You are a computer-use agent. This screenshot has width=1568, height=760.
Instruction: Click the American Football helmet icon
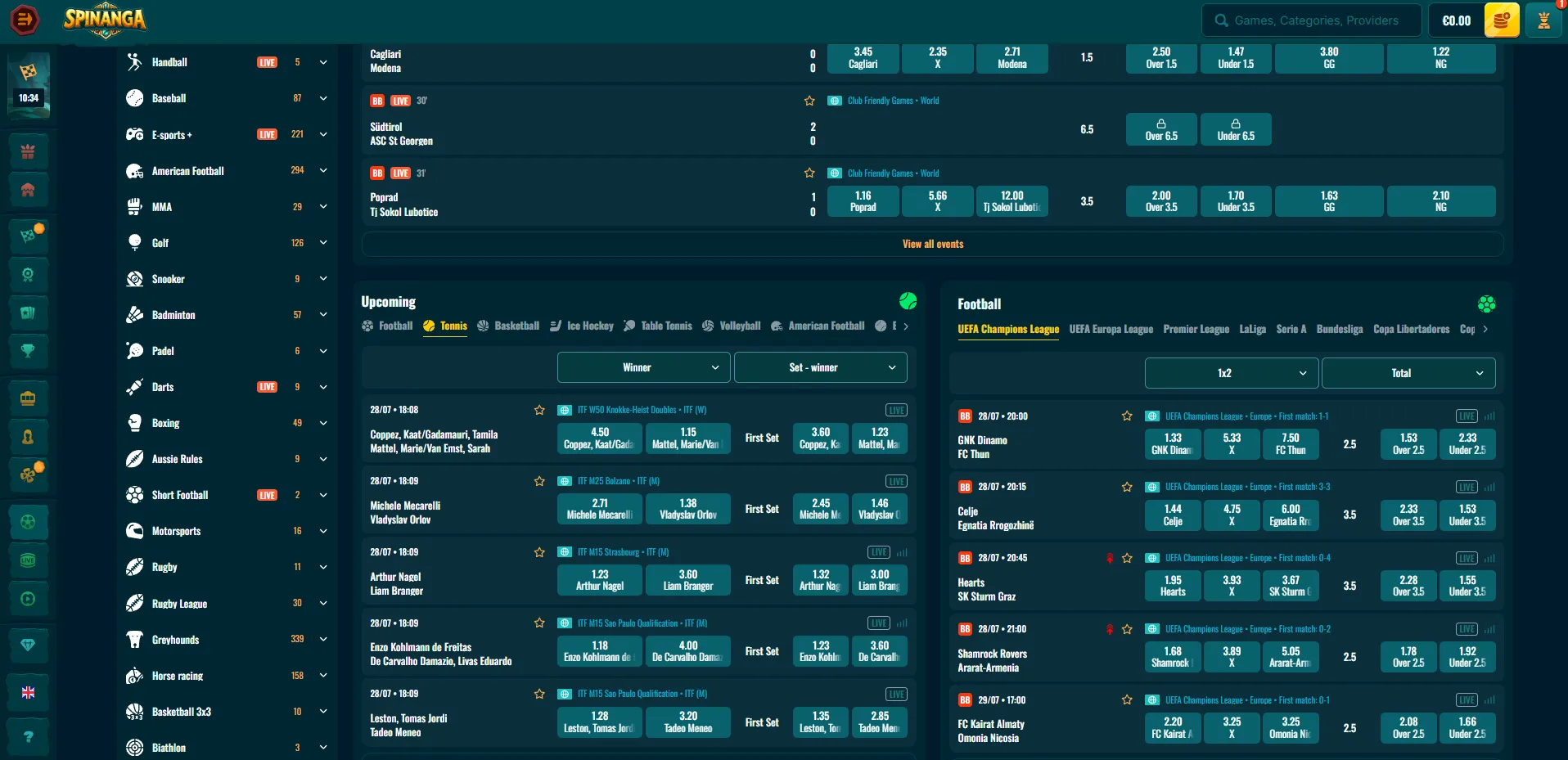click(135, 171)
